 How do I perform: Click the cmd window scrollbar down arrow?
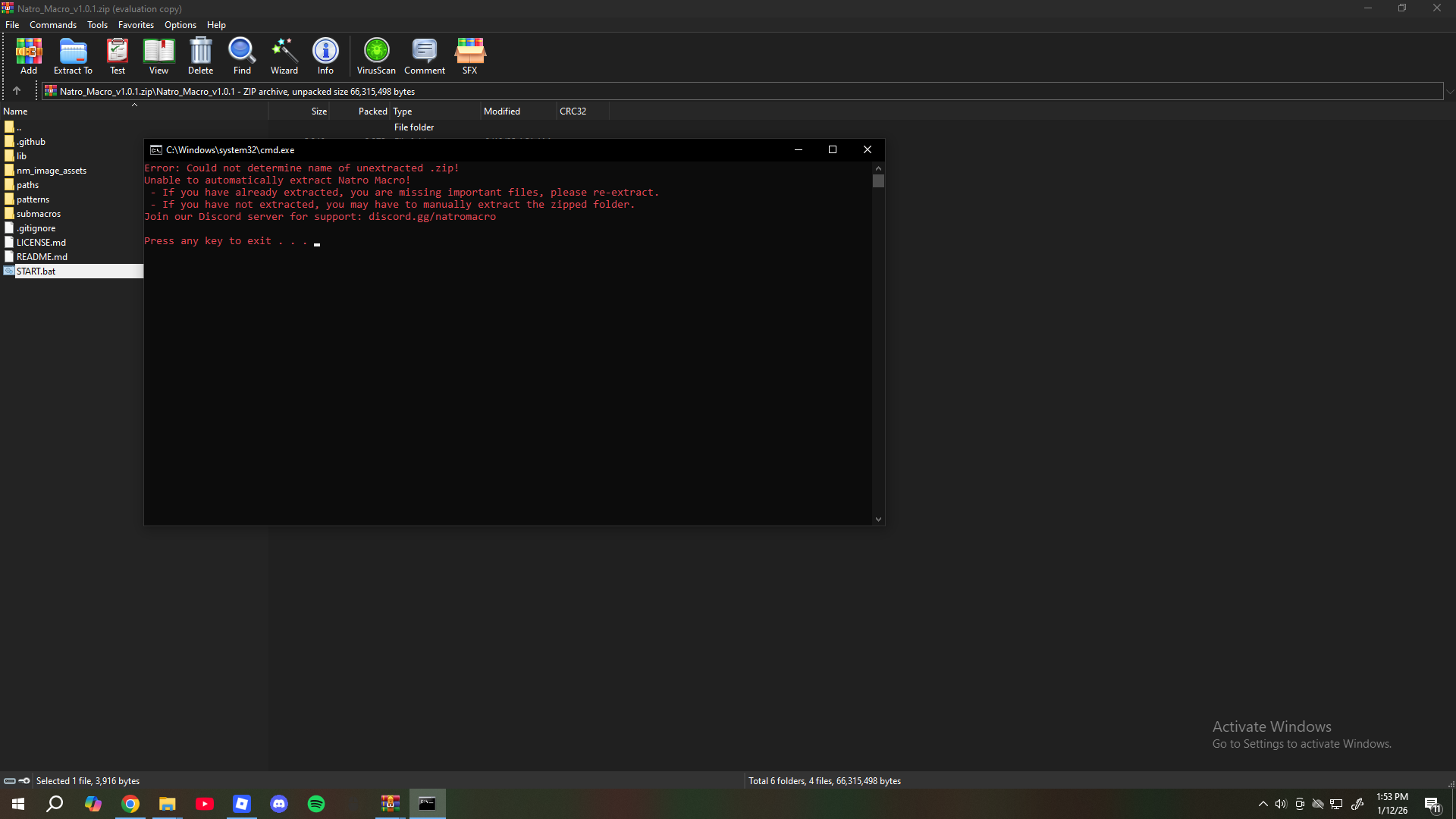878,519
